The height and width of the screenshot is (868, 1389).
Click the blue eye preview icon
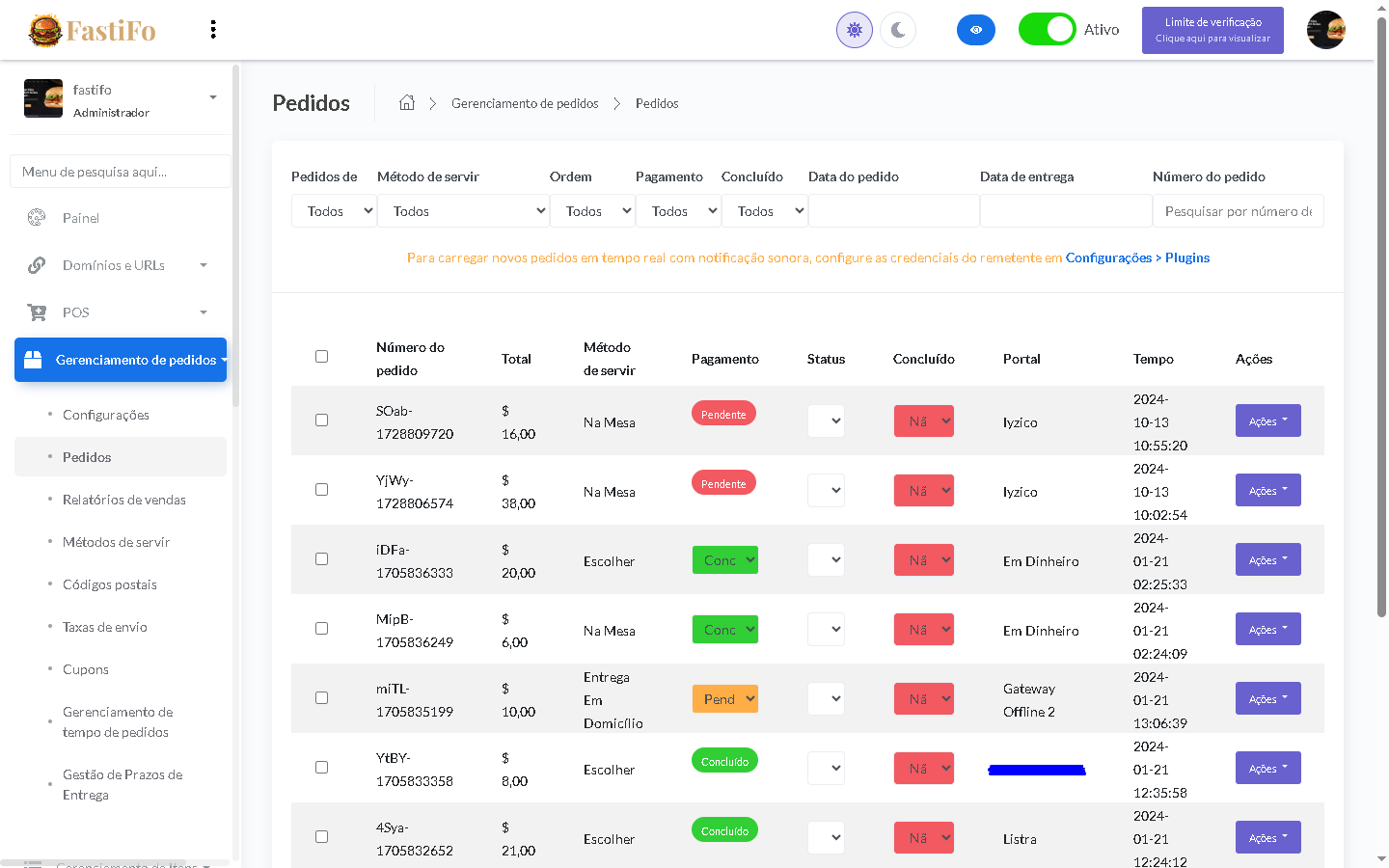click(x=975, y=30)
